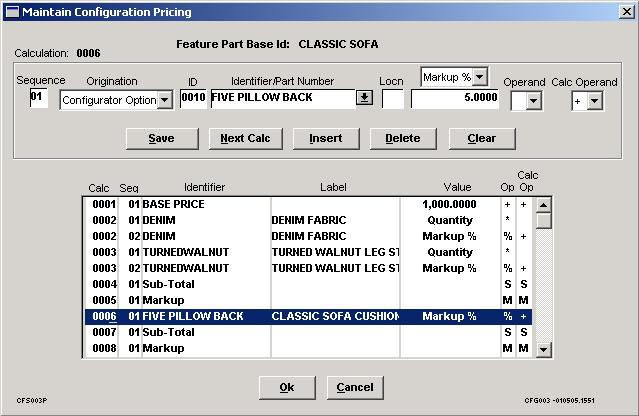The height and width of the screenshot is (416, 639).
Task: Click the Save button
Action: tap(162, 139)
